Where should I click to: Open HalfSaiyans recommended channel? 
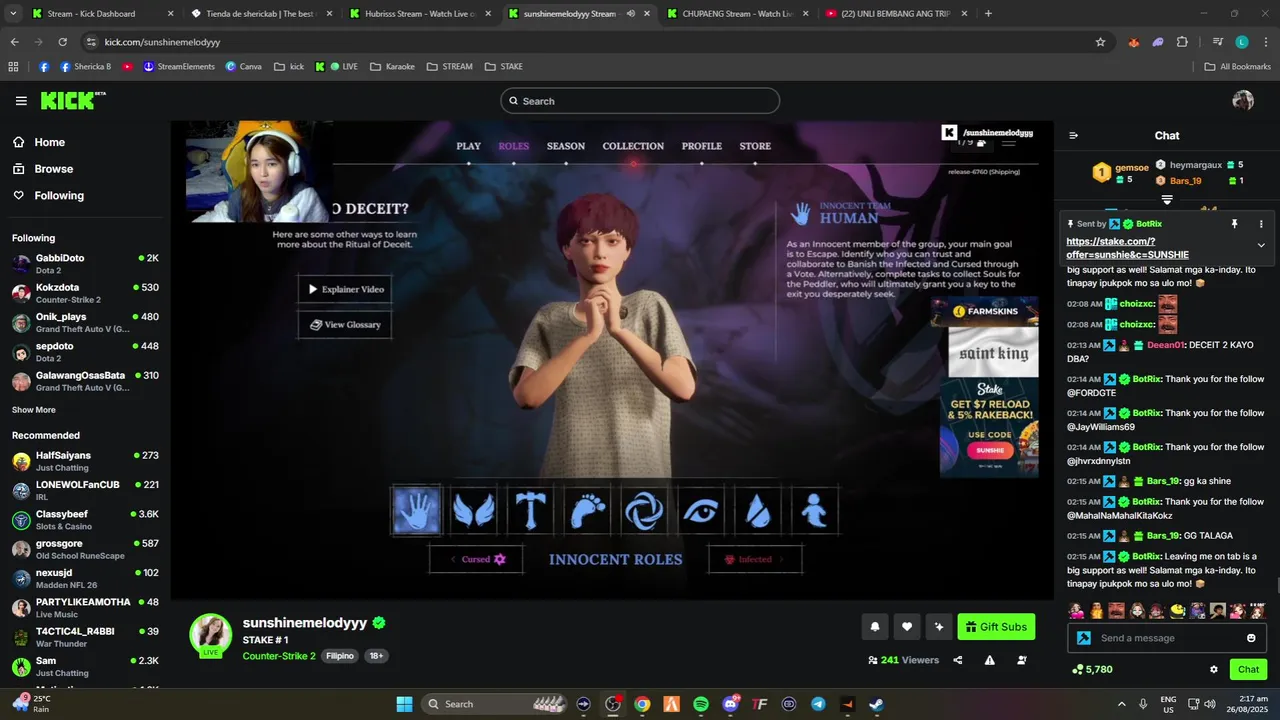[85, 461]
